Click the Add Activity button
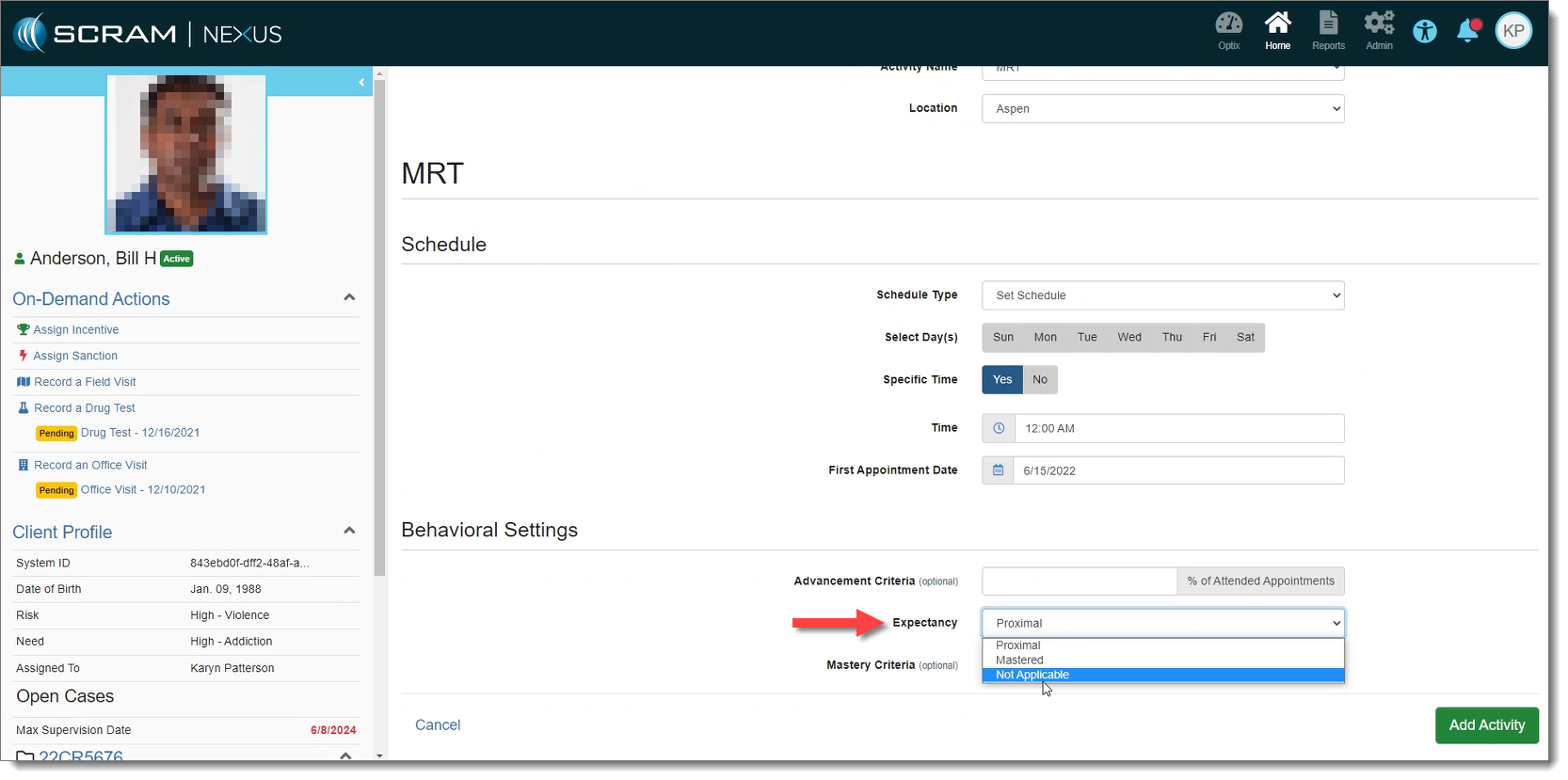This screenshot has width=1568, height=780. [x=1486, y=725]
